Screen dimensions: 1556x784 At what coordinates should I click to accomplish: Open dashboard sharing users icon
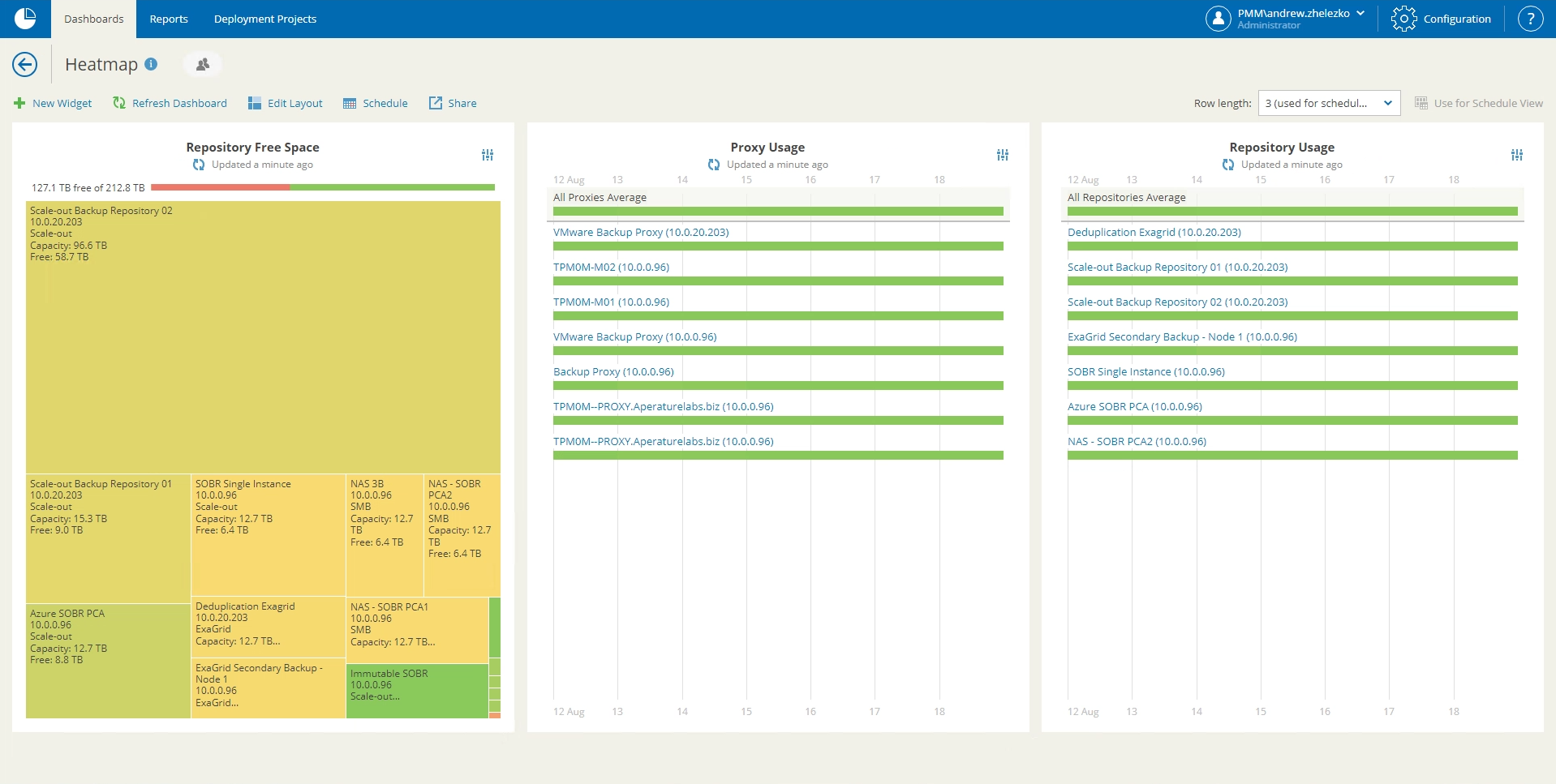pos(203,64)
